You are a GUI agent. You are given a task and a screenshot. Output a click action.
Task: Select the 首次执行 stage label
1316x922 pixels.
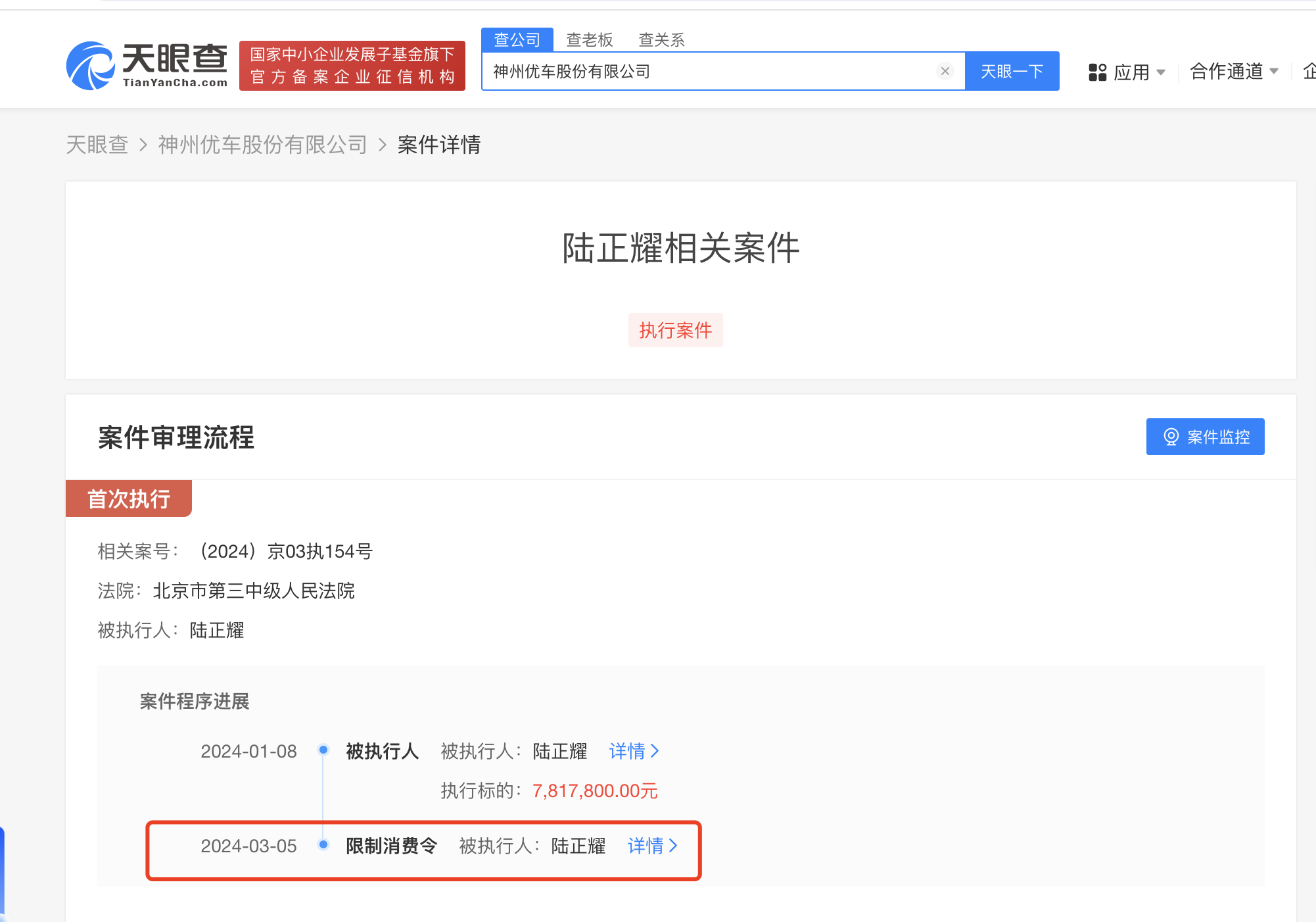pyautogui.click(x=129, y=498)
